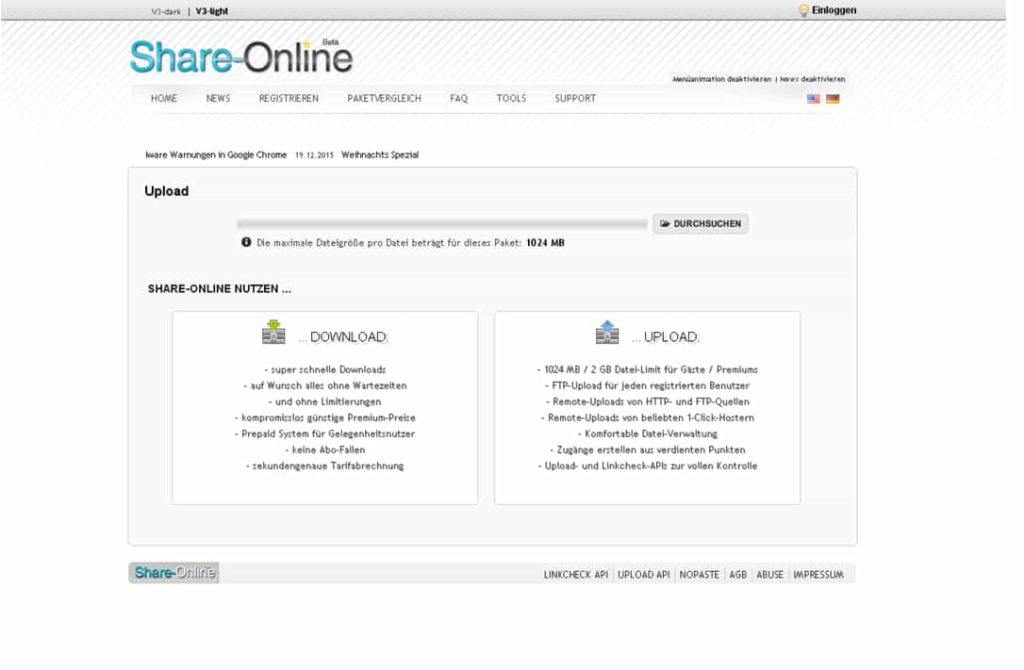Open the Upload API footer link
The height and width of the screenshot is (670, 1024).
[x=644, y=575]
